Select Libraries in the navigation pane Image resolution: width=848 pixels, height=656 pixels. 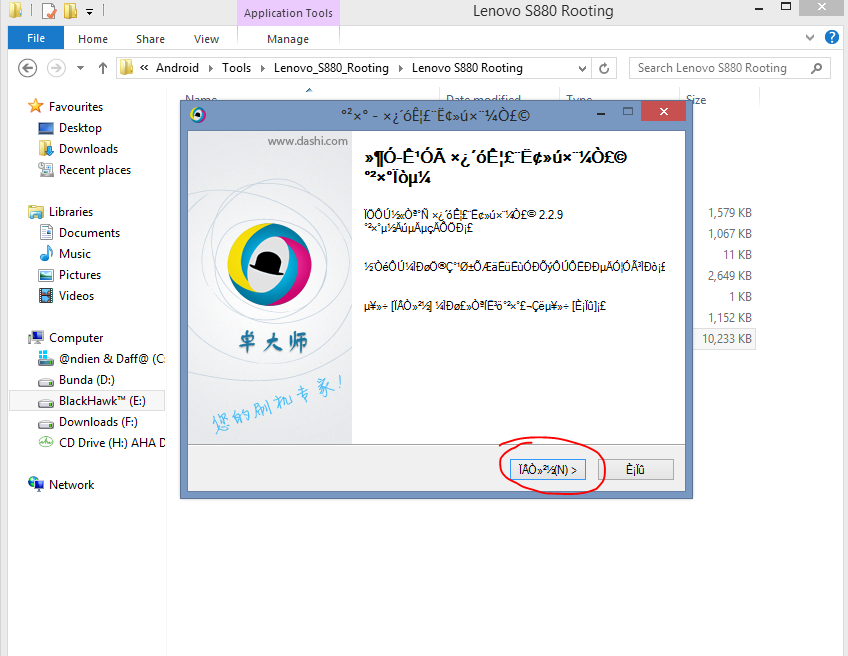pyautogui.click(x=71, y=211)
